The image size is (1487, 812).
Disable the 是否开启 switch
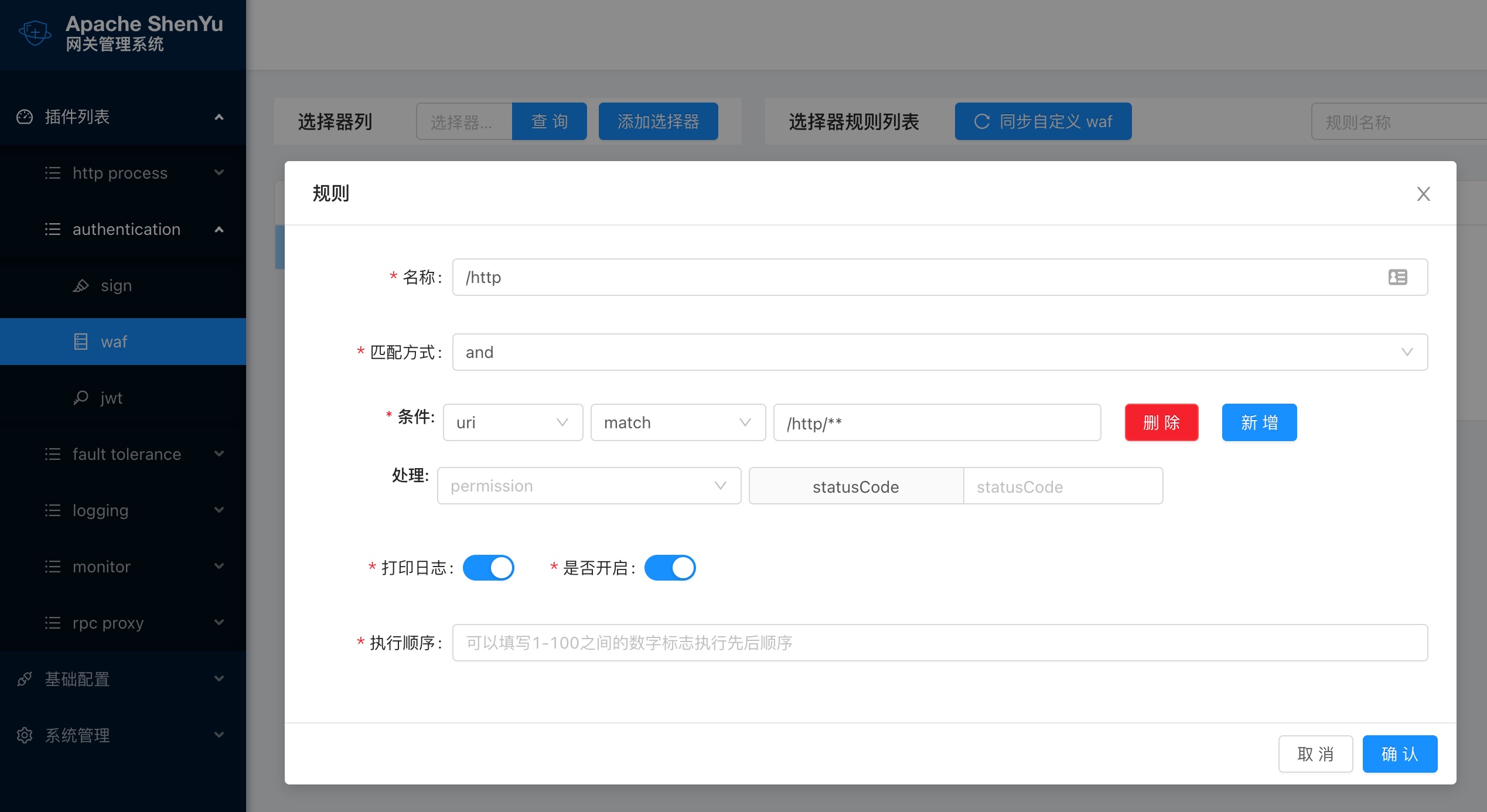click(670, 568)
